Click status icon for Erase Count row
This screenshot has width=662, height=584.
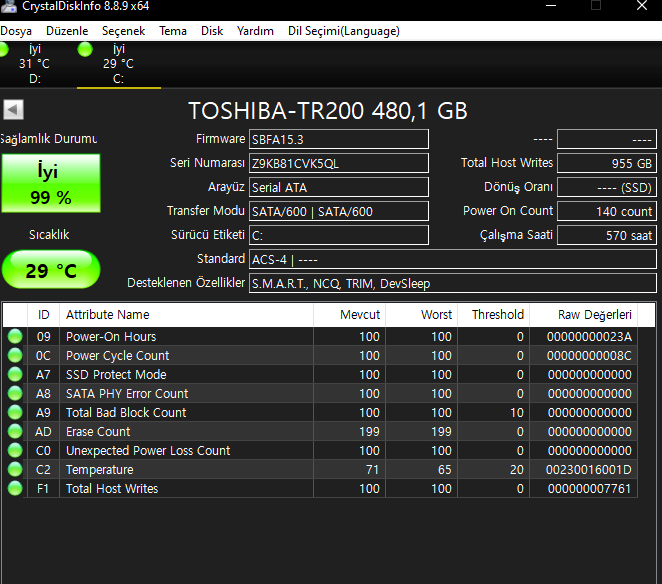click(x=15, y=432)
